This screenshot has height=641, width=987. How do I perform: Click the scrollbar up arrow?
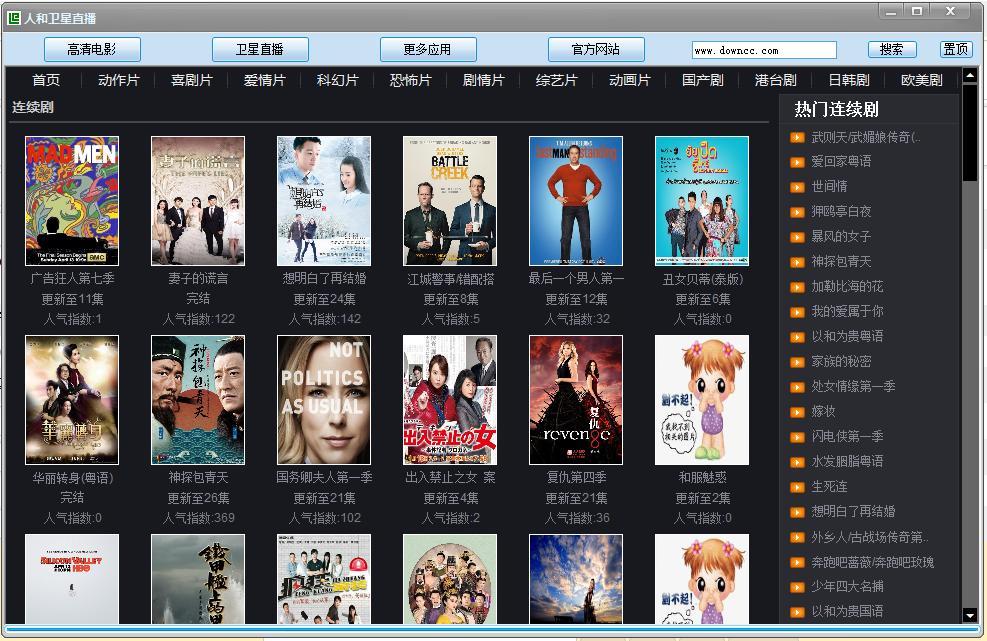(970, 76)
